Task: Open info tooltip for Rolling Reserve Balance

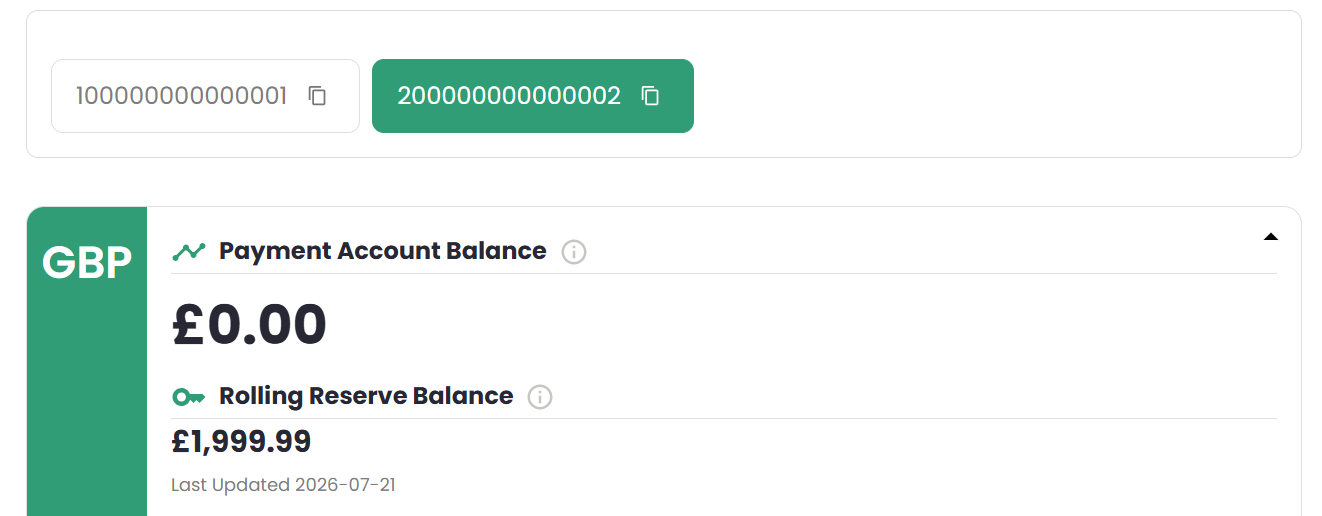Action: click(x=540, y=397)
